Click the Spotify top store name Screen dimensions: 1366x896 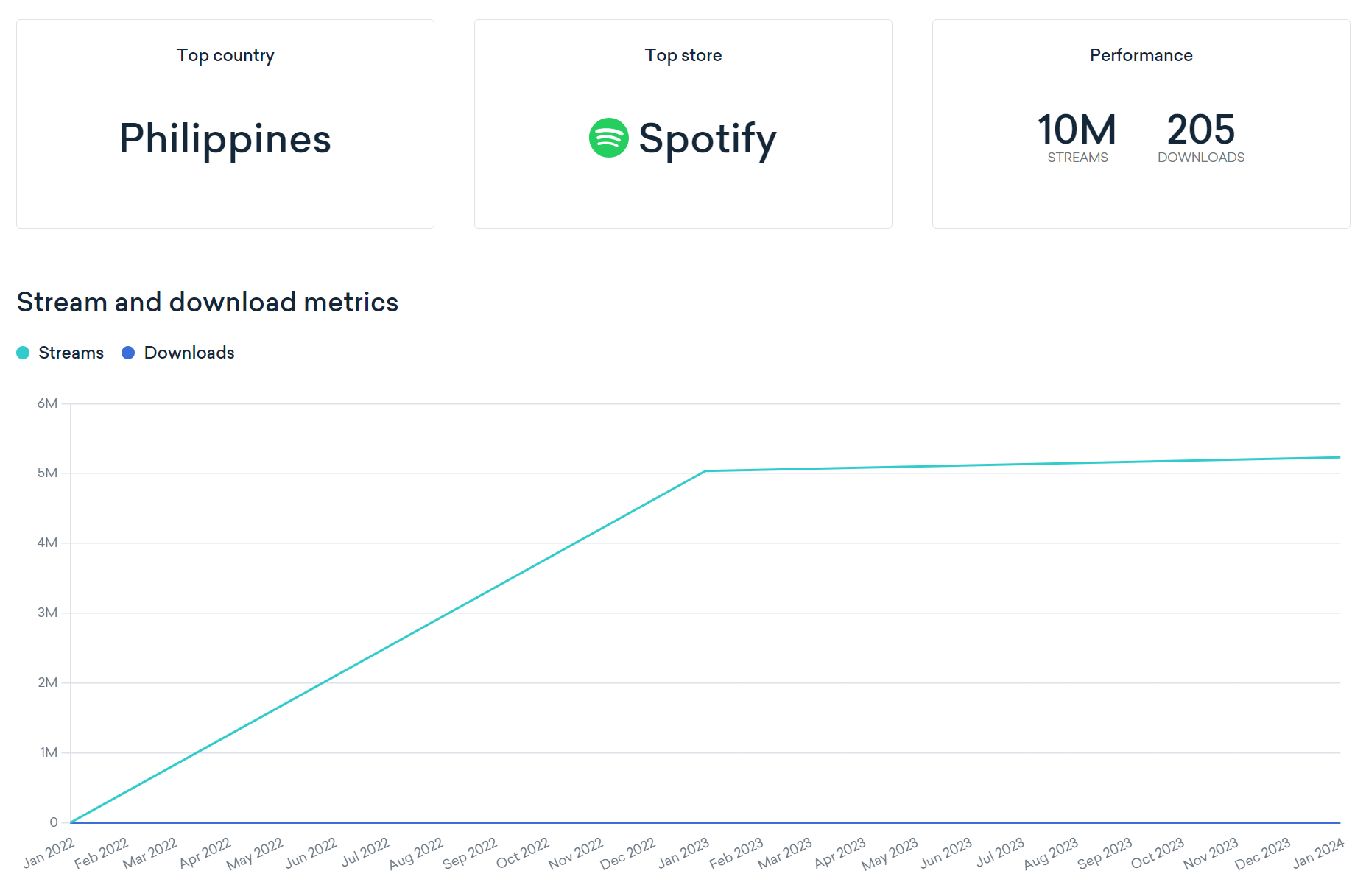point(708,138)
